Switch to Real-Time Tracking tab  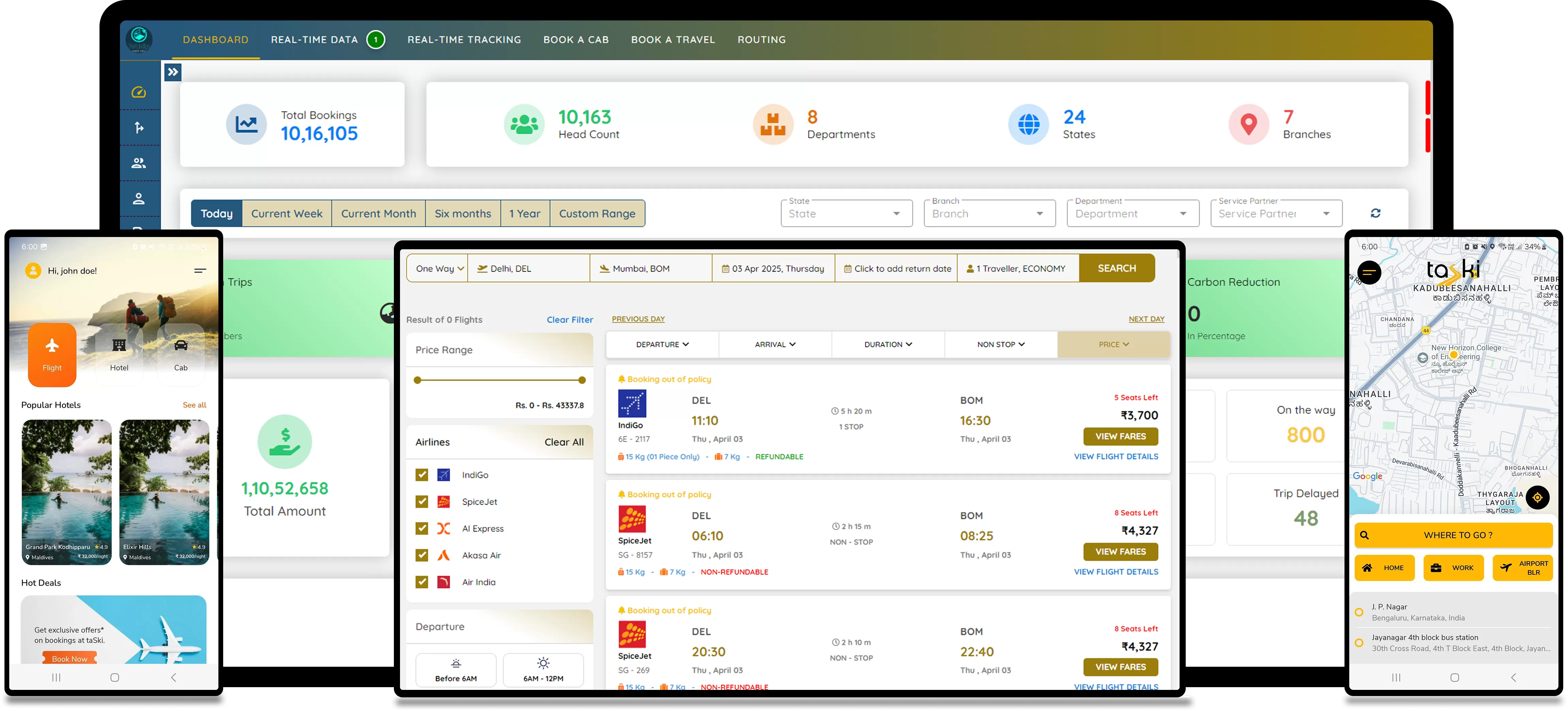pos(464,39)
